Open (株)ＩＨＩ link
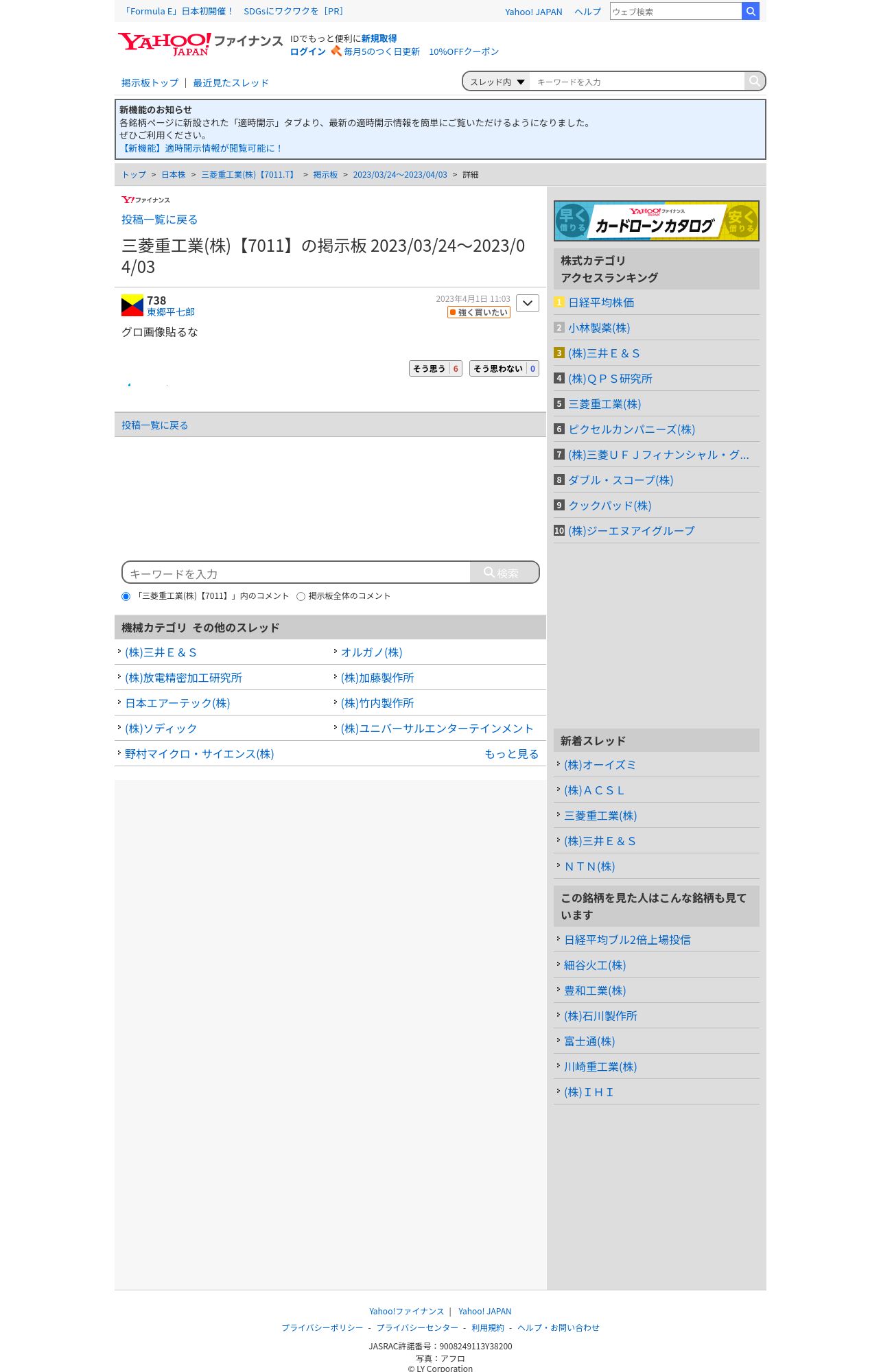The height and width of the screenshot is (1372, 881). pos(589,1092)
